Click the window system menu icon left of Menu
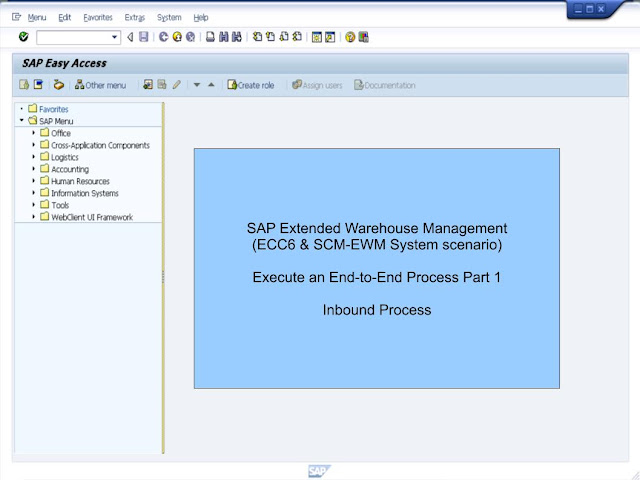Screen dimensions: 640x480 click(x=16, y=17)
